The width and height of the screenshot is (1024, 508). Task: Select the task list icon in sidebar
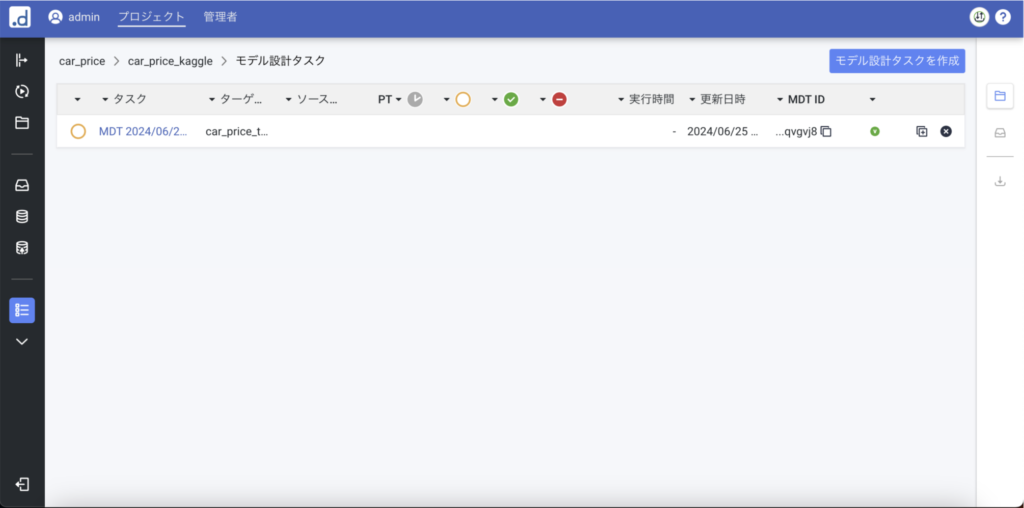[22, 310]
